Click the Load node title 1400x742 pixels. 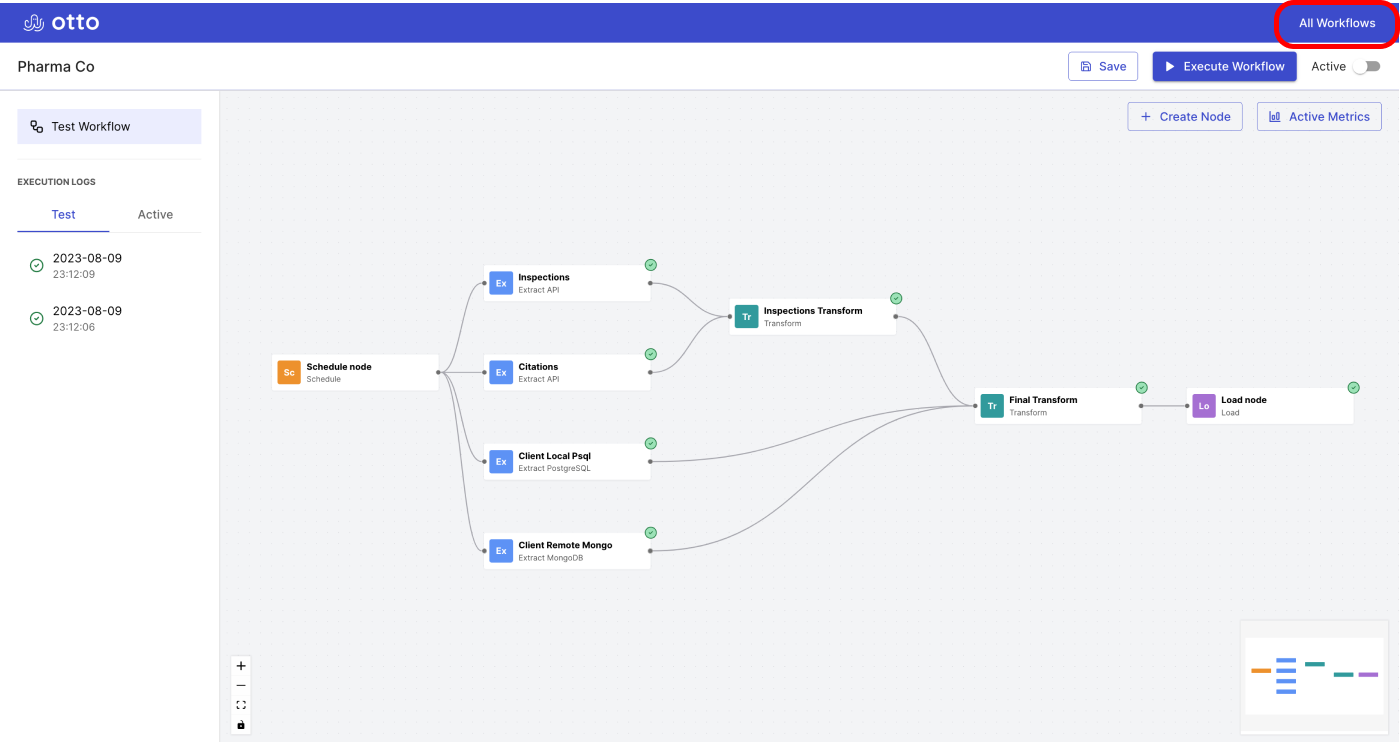(1244, 400)
